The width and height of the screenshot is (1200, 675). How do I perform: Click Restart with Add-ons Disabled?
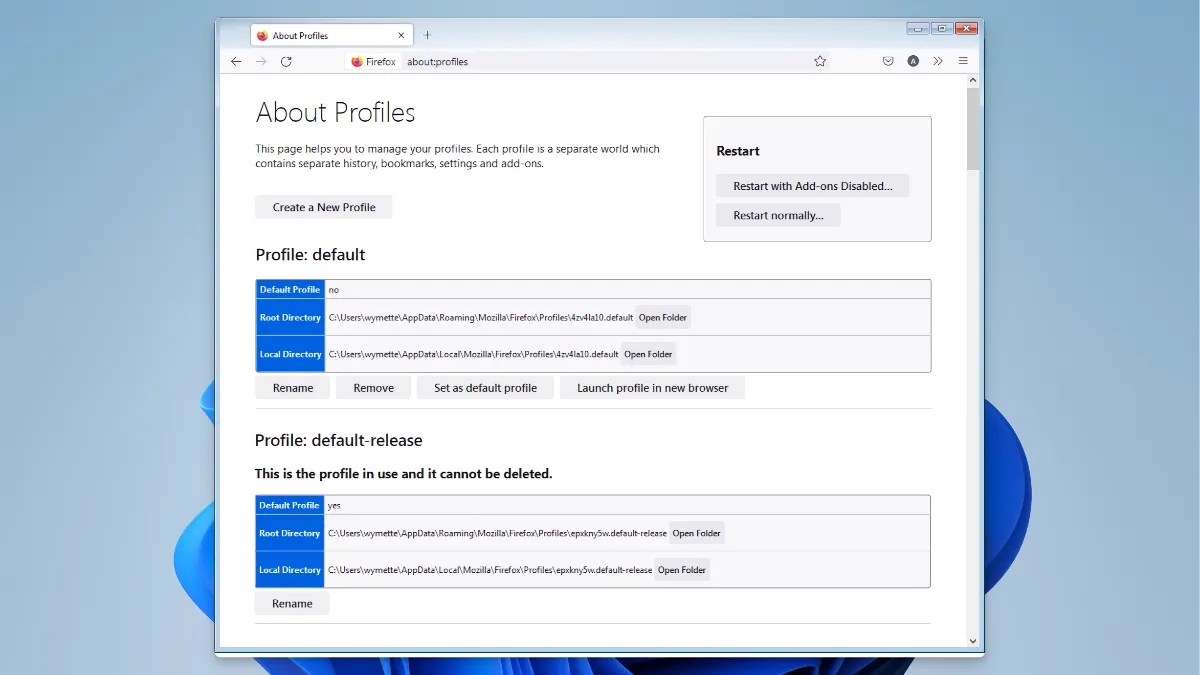(812, 186)
